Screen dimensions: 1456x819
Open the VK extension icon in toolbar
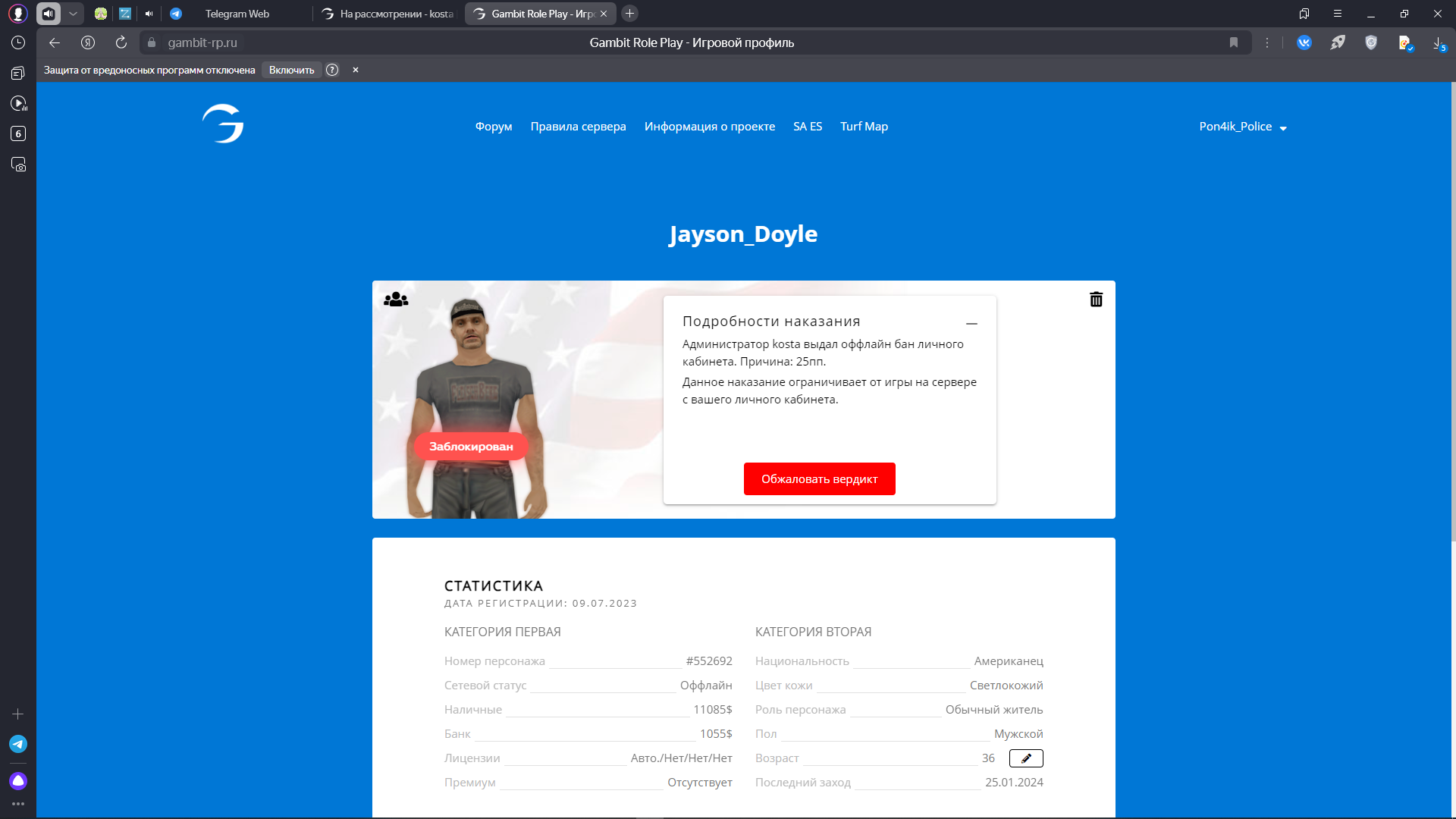(x=1304, y=42)
